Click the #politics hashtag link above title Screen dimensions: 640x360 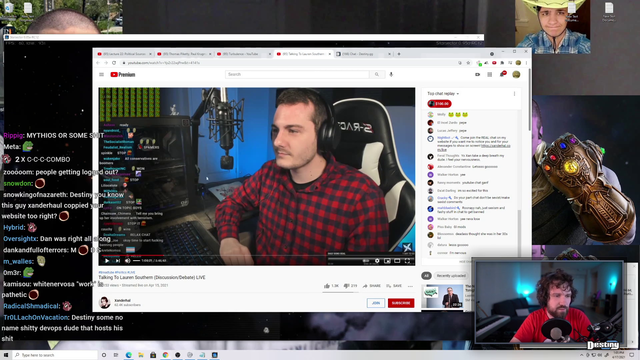120,272
